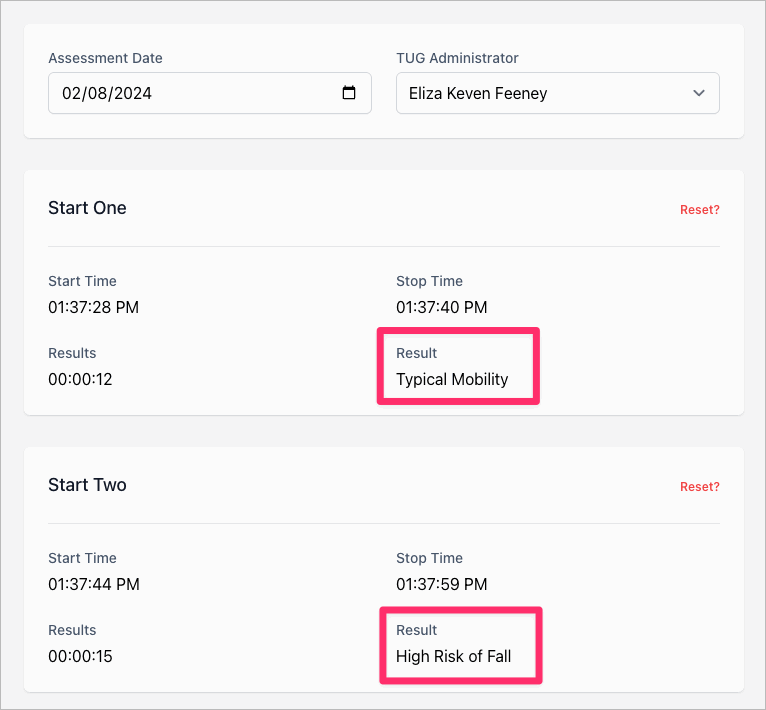Click the chevron arrow beside Eliza Keven Feeney
This screenshot has height=710, width=766.
click(x=699, y=93)
